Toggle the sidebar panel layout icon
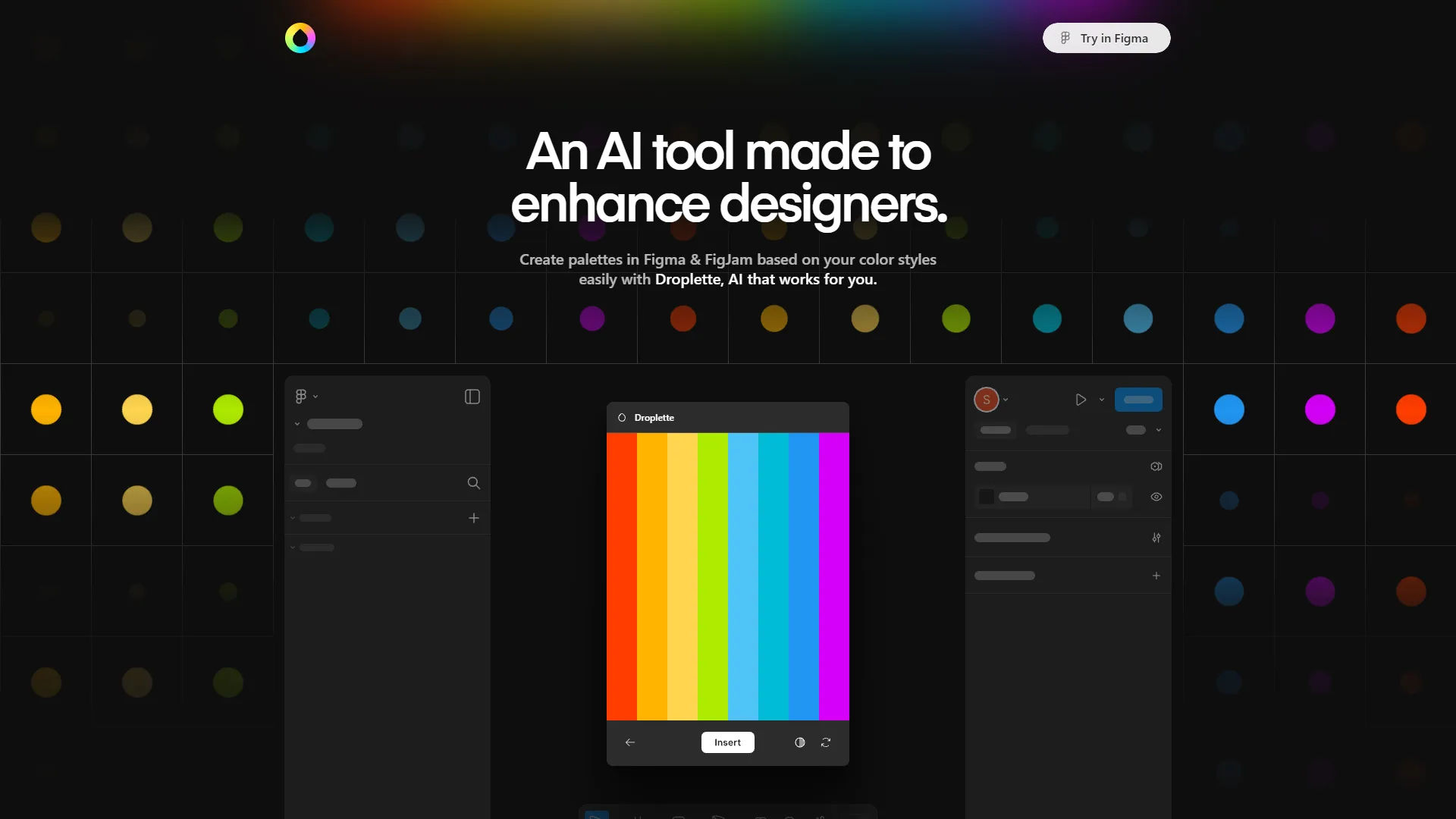 pos(472,397)
